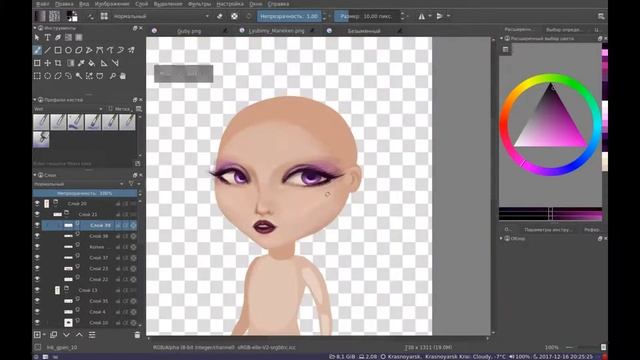
Task: Toggle visibility of layer Слой 38
Action: point(37,236)
